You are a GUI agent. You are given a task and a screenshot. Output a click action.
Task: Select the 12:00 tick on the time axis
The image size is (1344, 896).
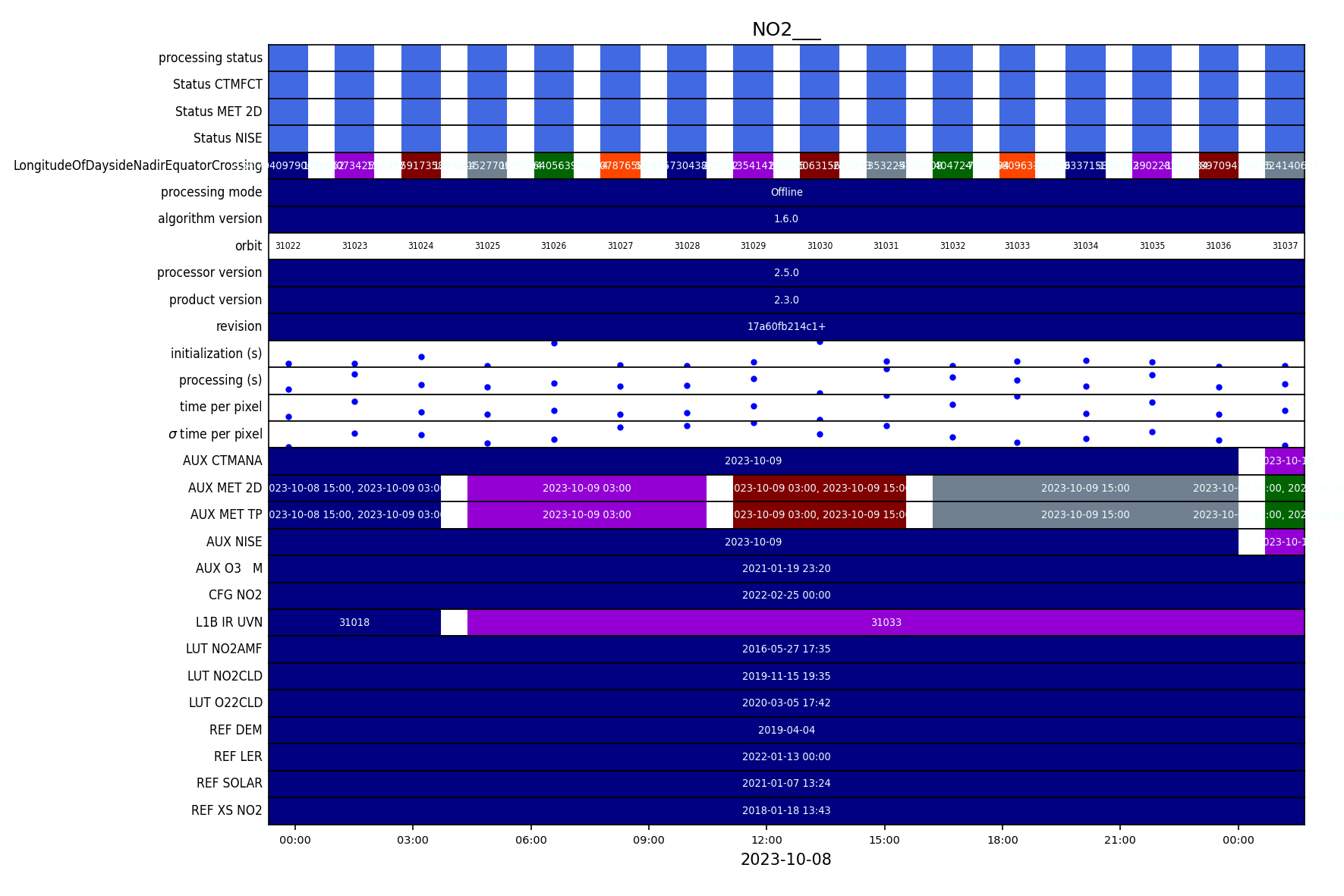click(x=766, y=840)
